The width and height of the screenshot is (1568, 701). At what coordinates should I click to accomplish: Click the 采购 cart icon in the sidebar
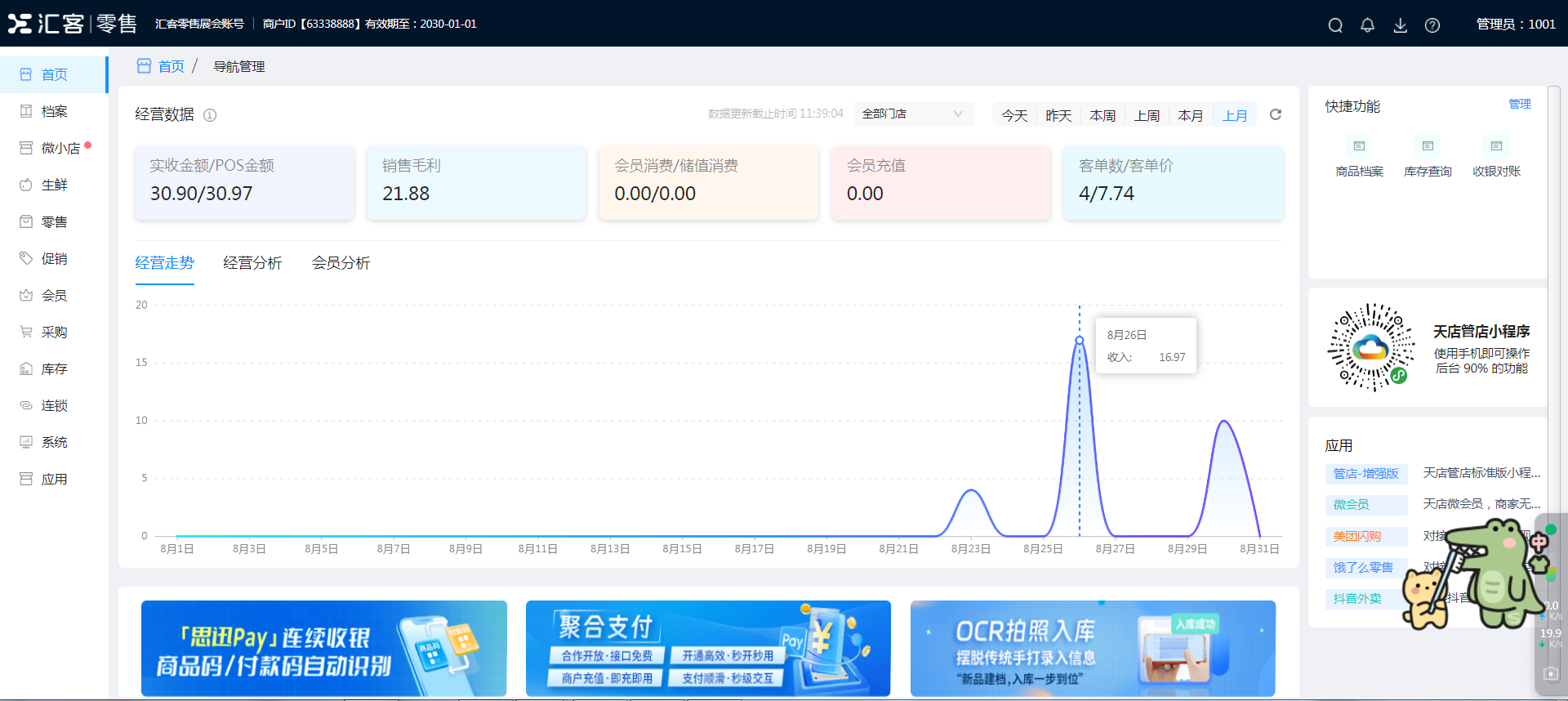[25, 332]
